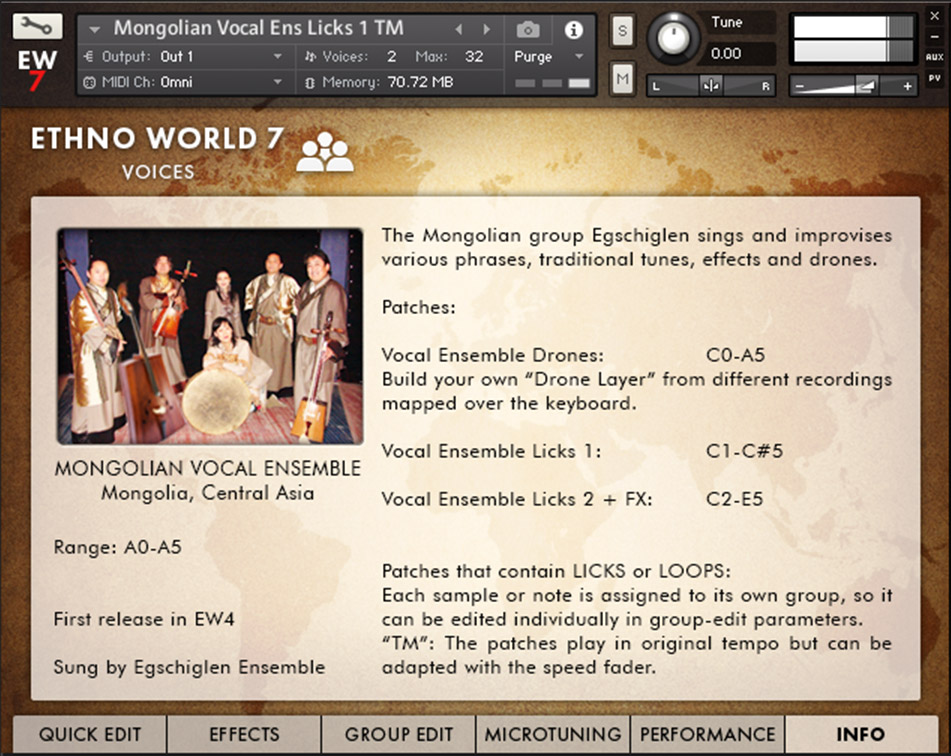
Task: Click the 'C0-A5' range text
Action: [x=736, y=355]
